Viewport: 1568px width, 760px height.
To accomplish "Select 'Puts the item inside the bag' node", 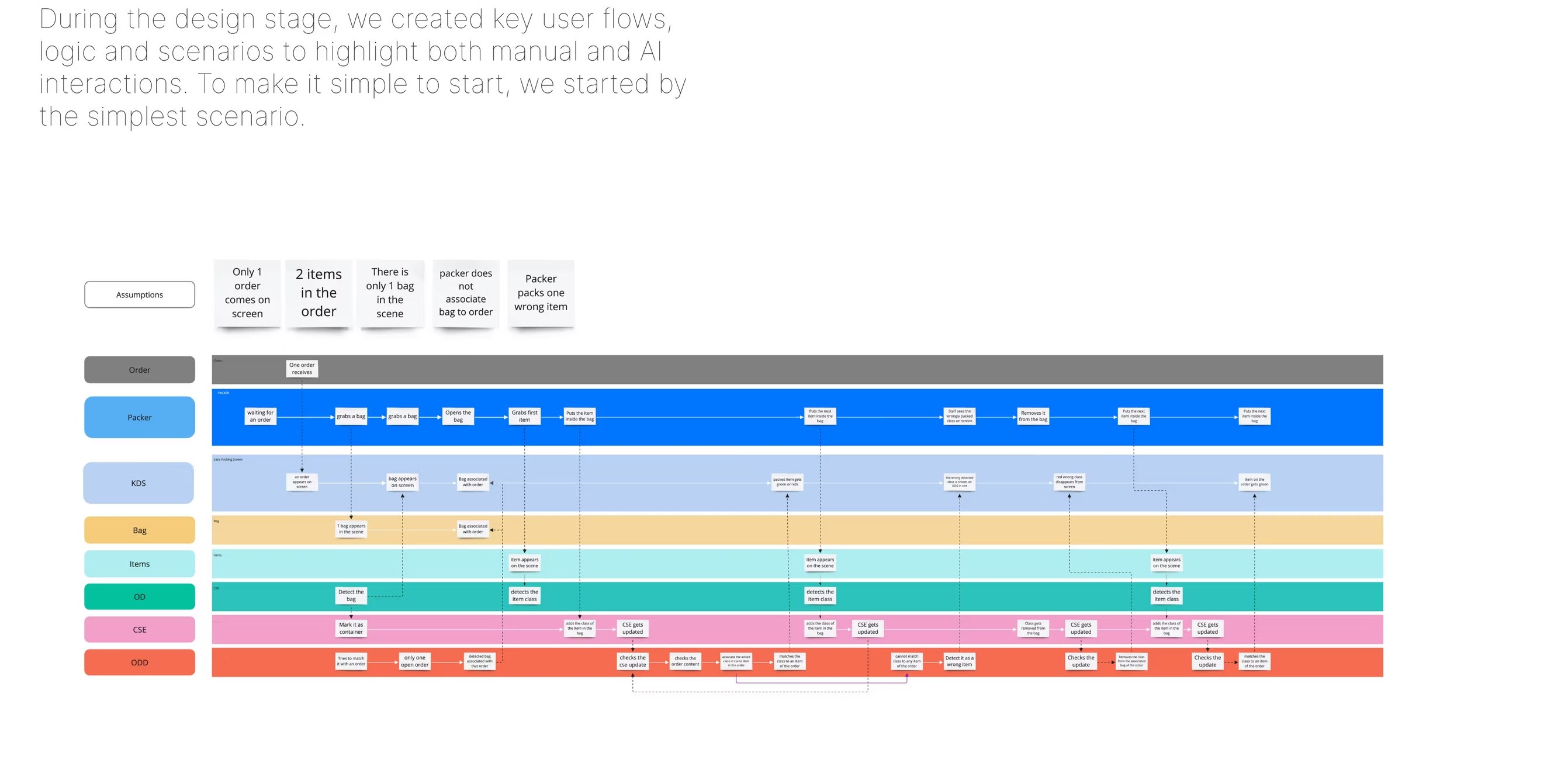I will click(580, 416).
